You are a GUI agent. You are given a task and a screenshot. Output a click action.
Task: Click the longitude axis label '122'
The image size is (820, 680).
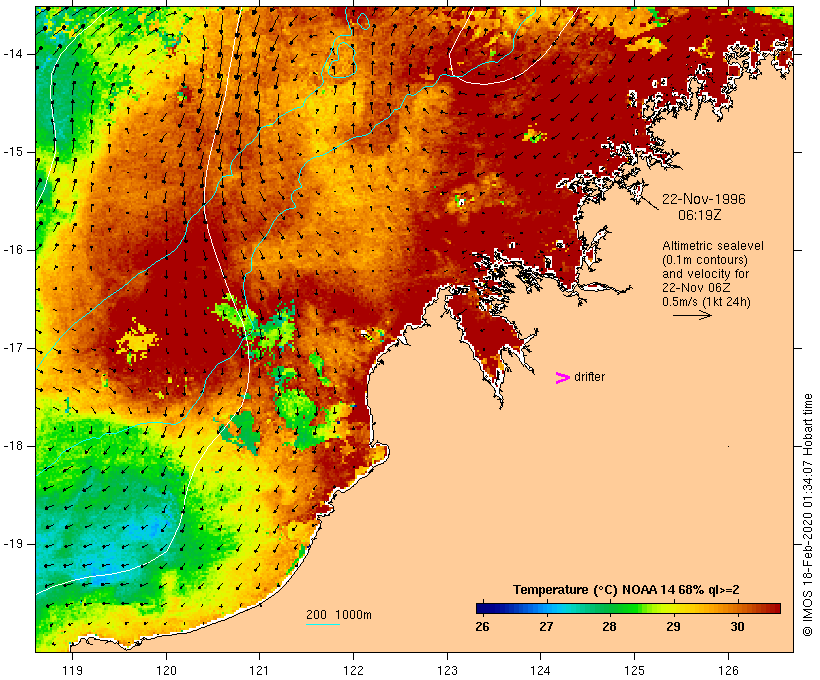coord(354,670)
